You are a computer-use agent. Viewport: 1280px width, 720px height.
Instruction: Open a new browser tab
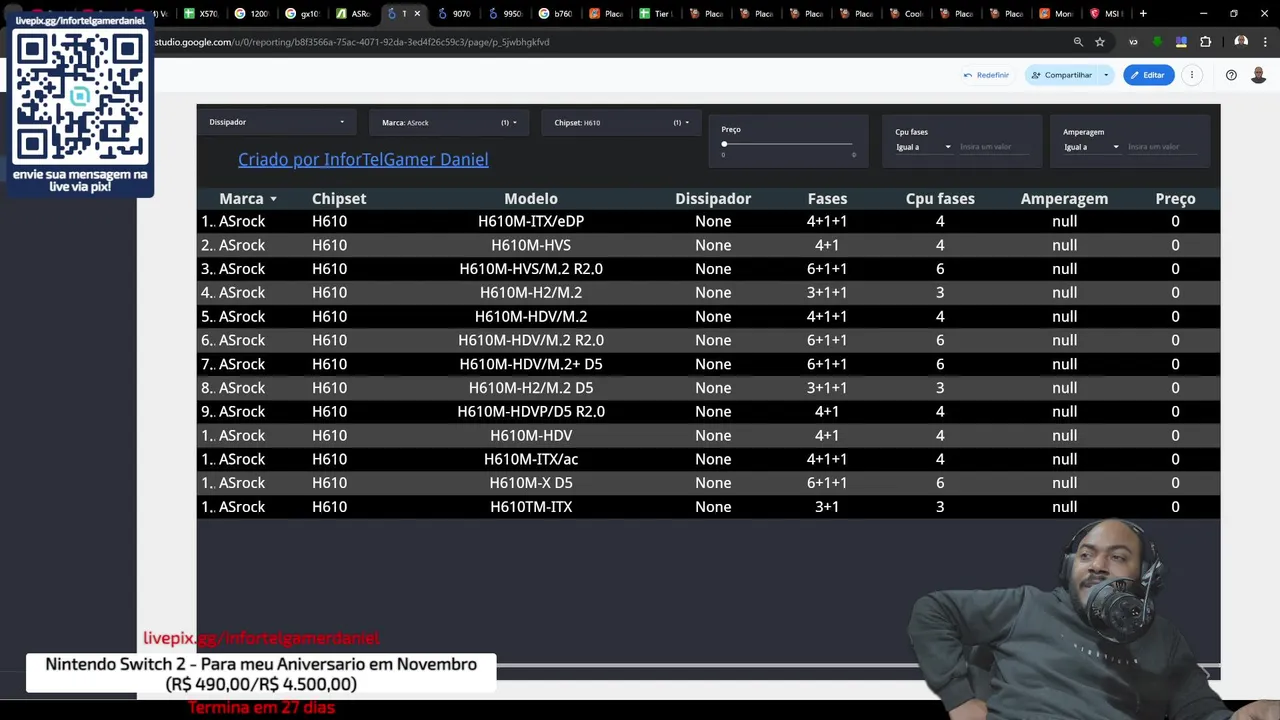click(x=1143, y=14)
